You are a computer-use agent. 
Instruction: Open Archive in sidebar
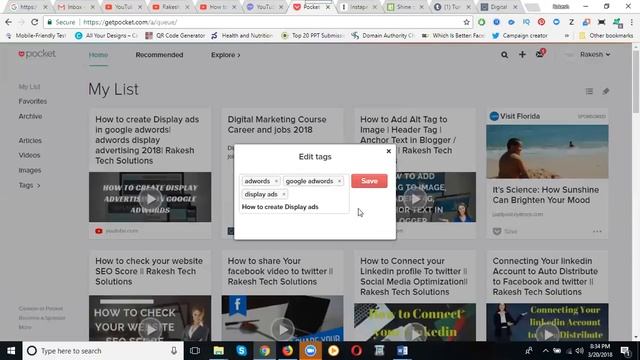pos(30,116)
